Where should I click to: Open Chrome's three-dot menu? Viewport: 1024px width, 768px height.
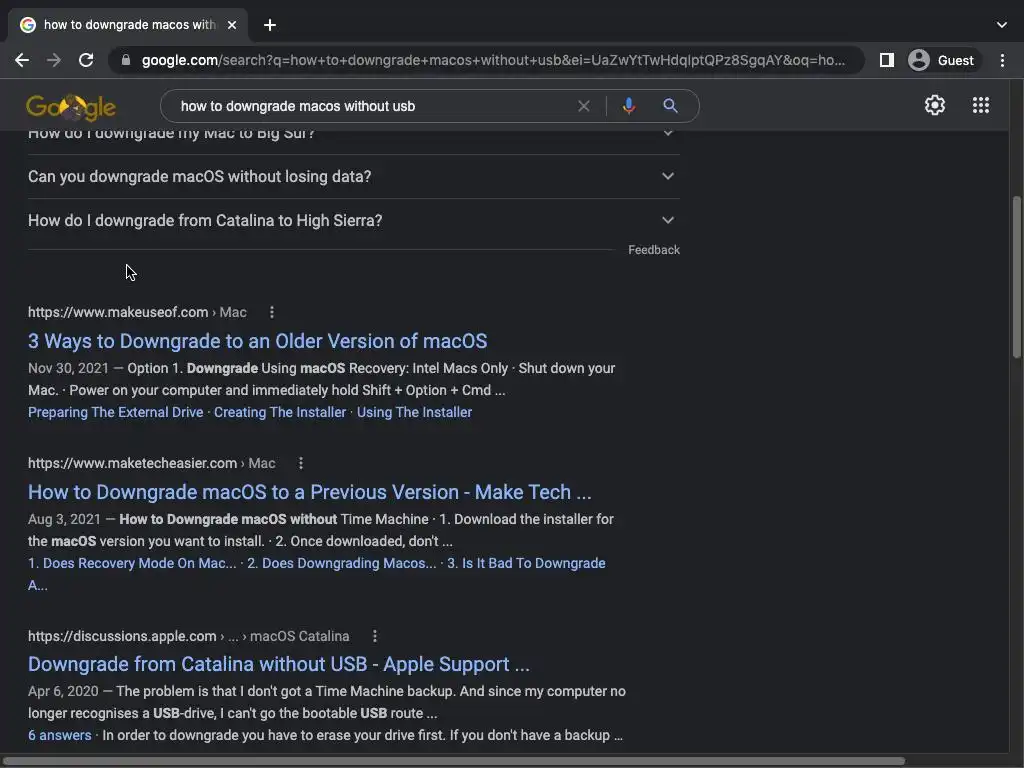tap(1002, 60)
